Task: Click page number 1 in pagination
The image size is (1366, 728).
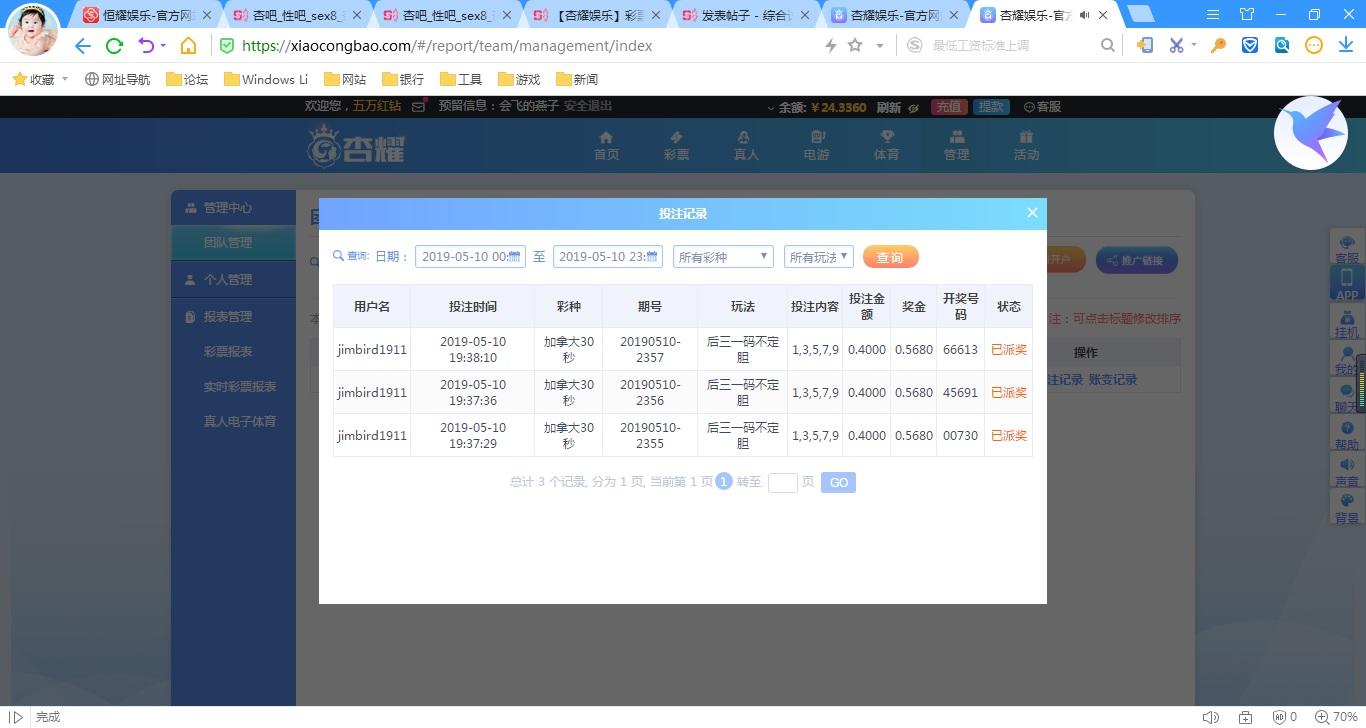Action: click(723, 481)
